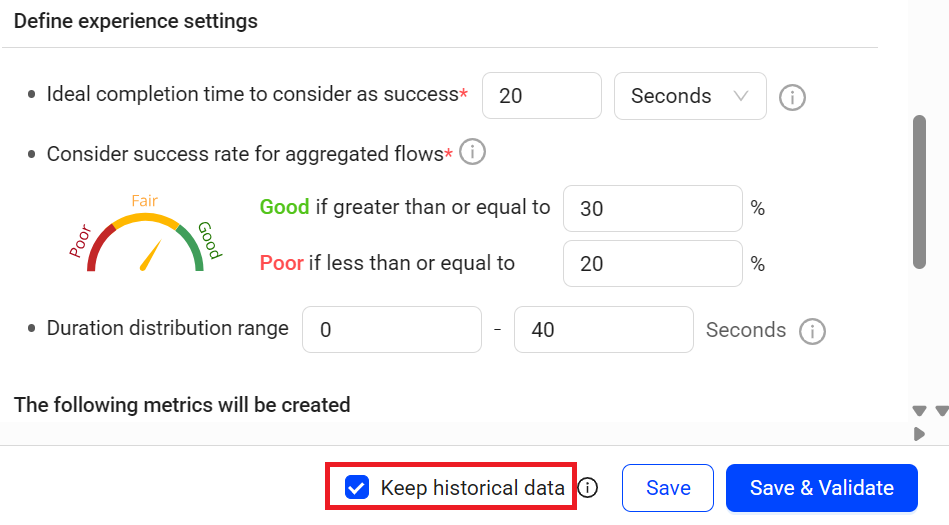
Task: Click the Good threshold percentage field
Action: tap(652, 208)
